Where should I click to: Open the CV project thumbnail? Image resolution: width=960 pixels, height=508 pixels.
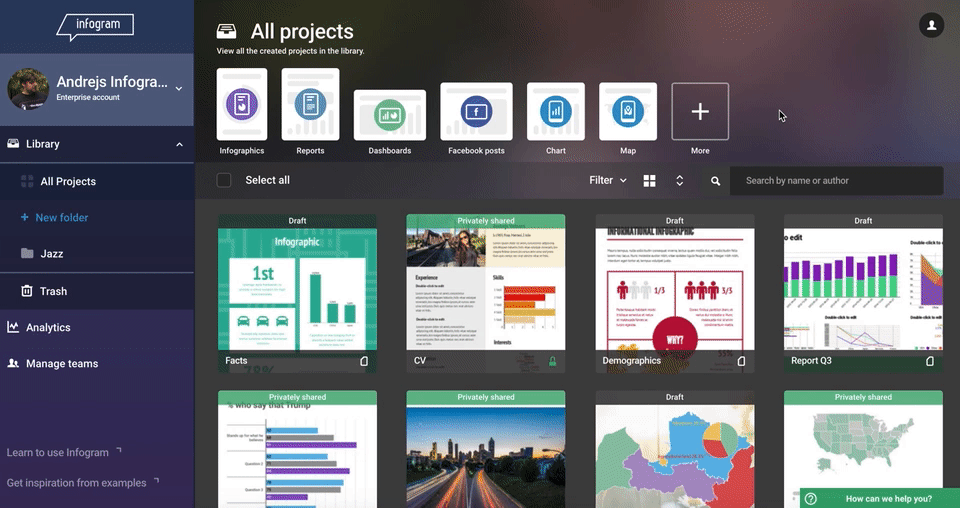(486, 293)
